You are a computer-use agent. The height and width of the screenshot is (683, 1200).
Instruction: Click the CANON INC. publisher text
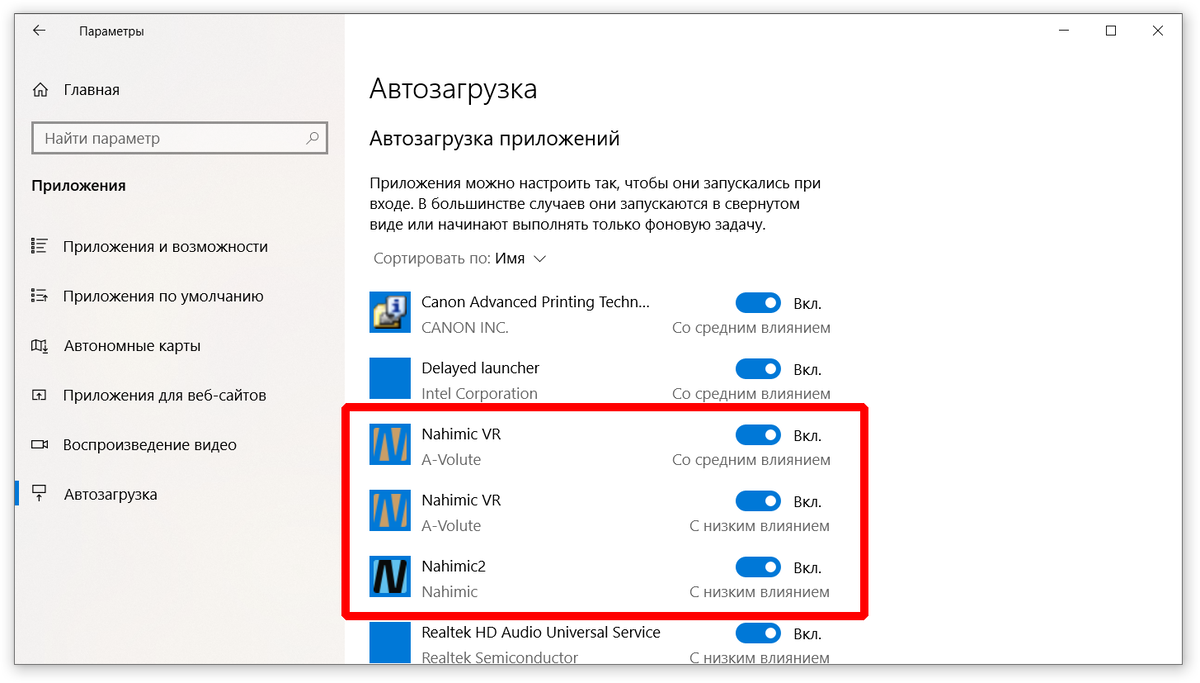465,328
